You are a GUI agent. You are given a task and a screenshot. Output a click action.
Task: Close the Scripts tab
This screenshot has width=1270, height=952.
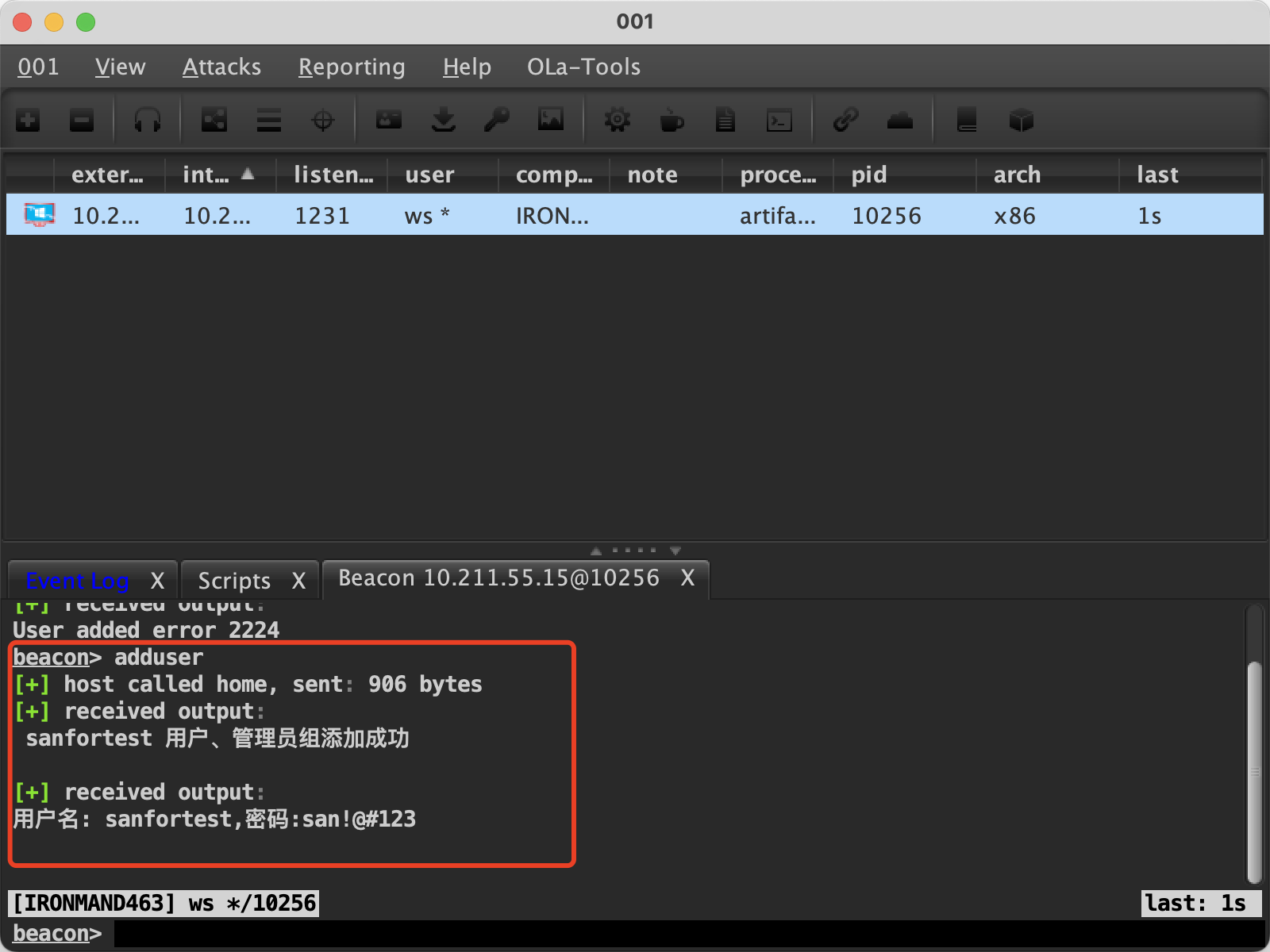[x=298, y=581]
